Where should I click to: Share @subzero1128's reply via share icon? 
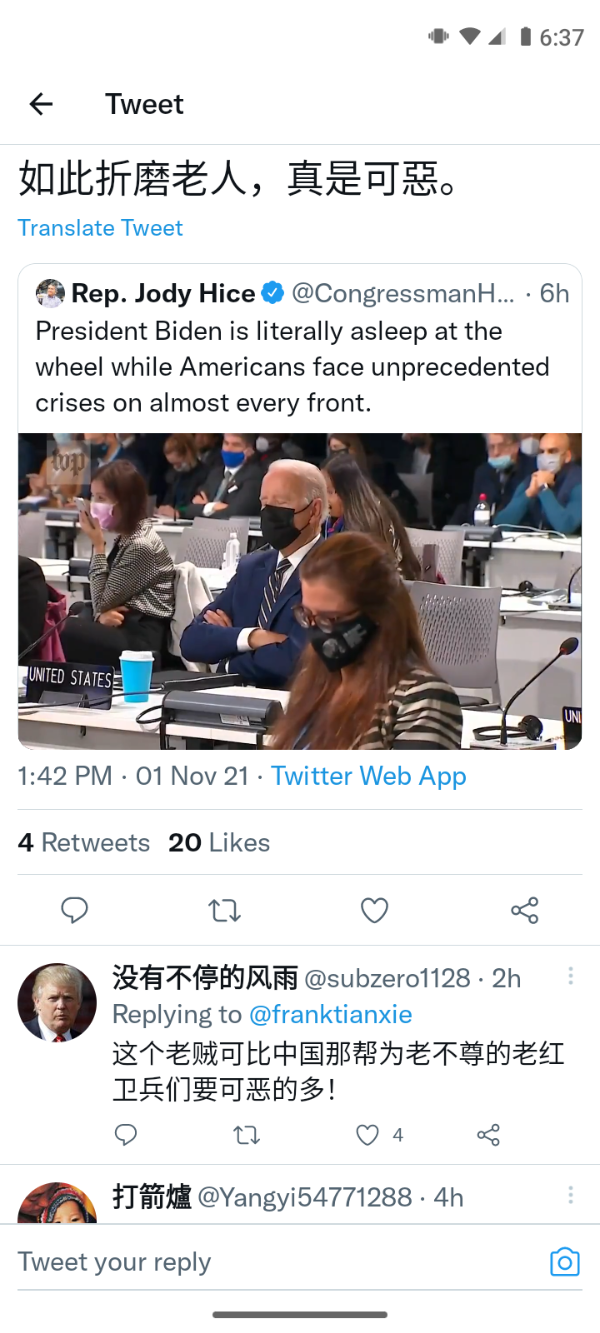[489, 1135]
